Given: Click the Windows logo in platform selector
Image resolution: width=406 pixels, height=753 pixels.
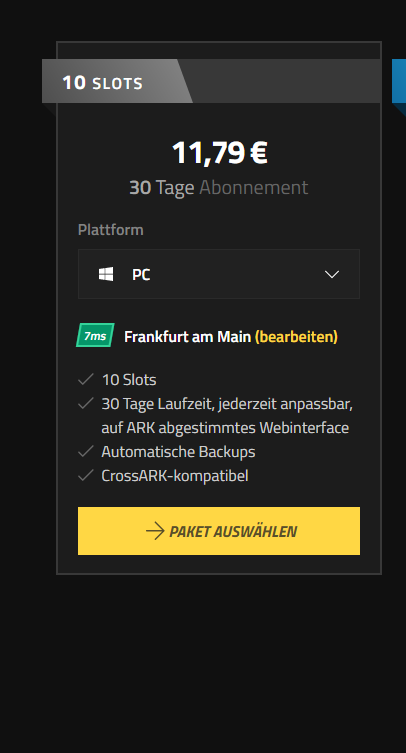Looking at the screenshot, I should point(106,274).
